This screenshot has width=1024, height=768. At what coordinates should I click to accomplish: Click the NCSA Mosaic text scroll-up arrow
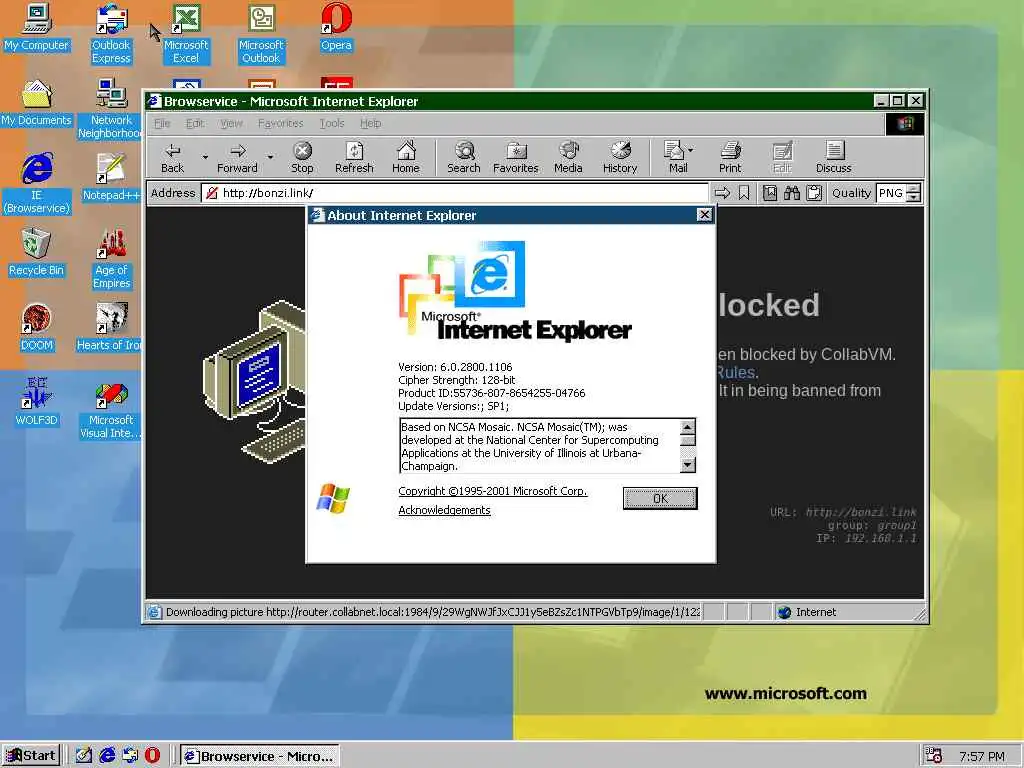point(688,427)
